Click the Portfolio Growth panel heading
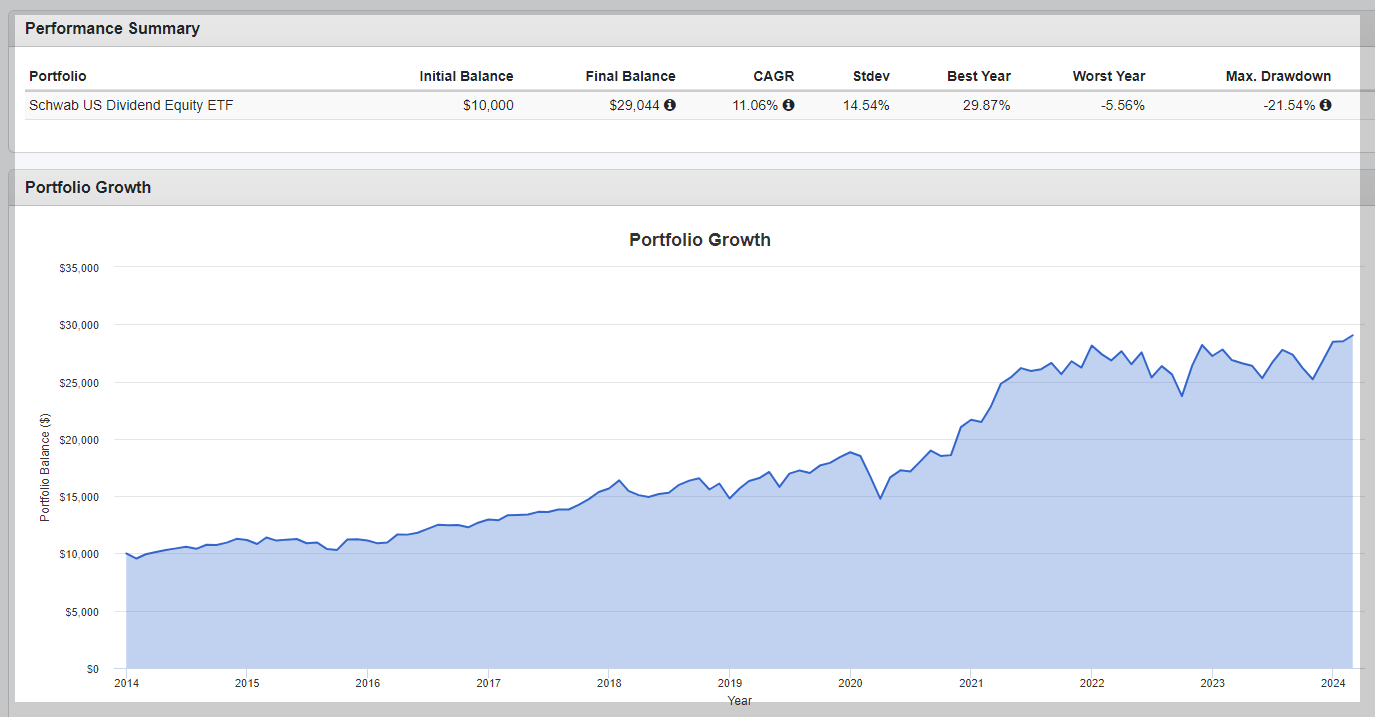The height and width of the screenshot is (717, 1375). pyautogui.click(x=88, y=187)
